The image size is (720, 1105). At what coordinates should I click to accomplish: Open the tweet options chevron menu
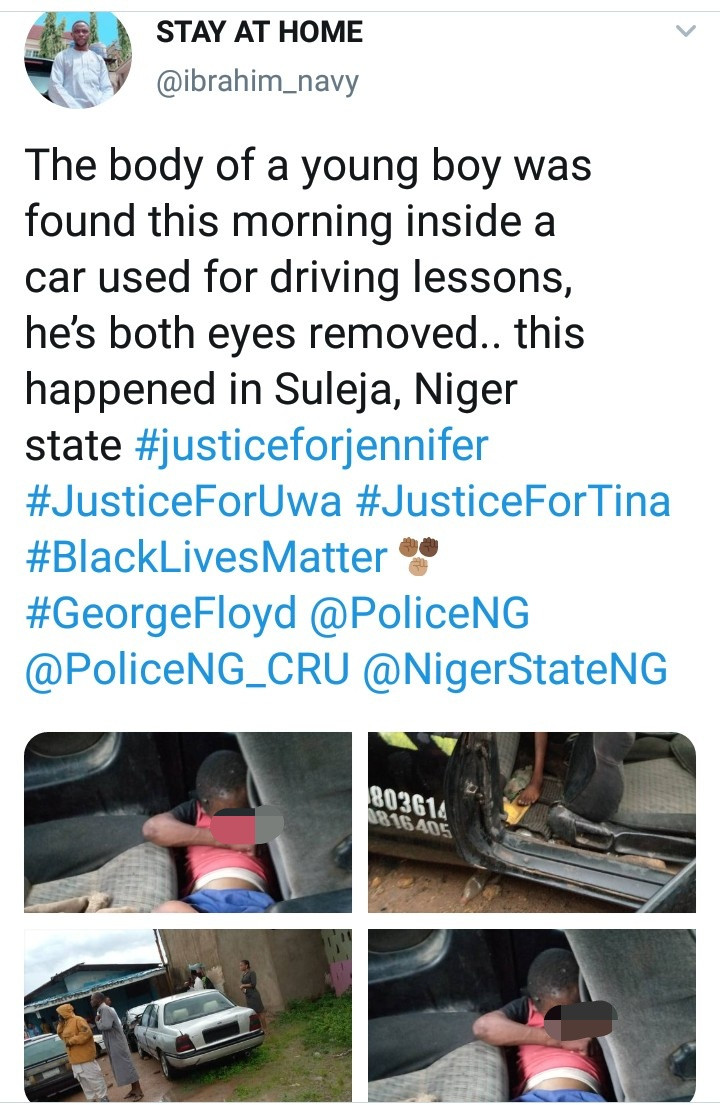click(685, 32)
